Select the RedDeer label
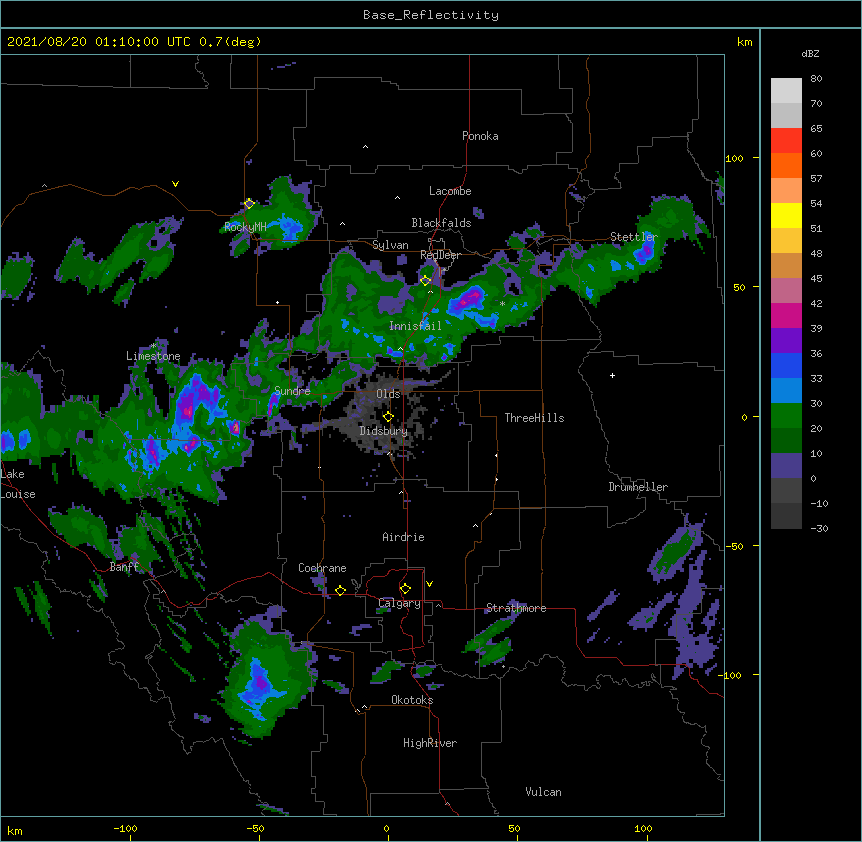Viewport: 862px width, 842px height. pyautogui.click(x=440, y=255)
